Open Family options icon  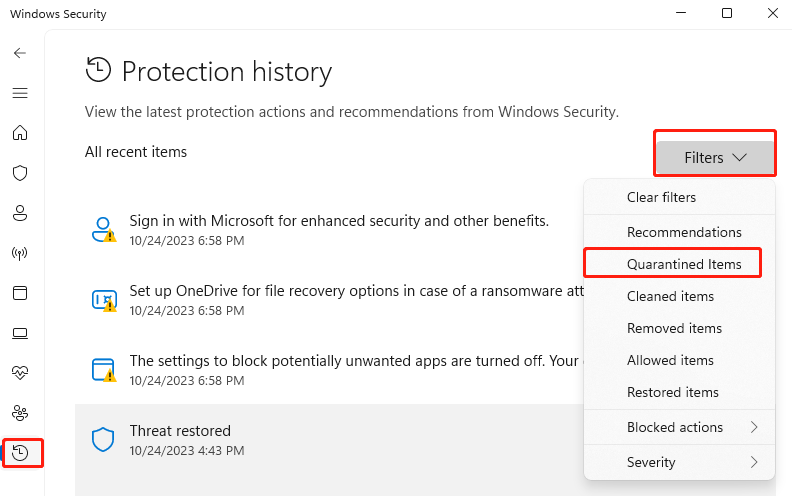20,412
